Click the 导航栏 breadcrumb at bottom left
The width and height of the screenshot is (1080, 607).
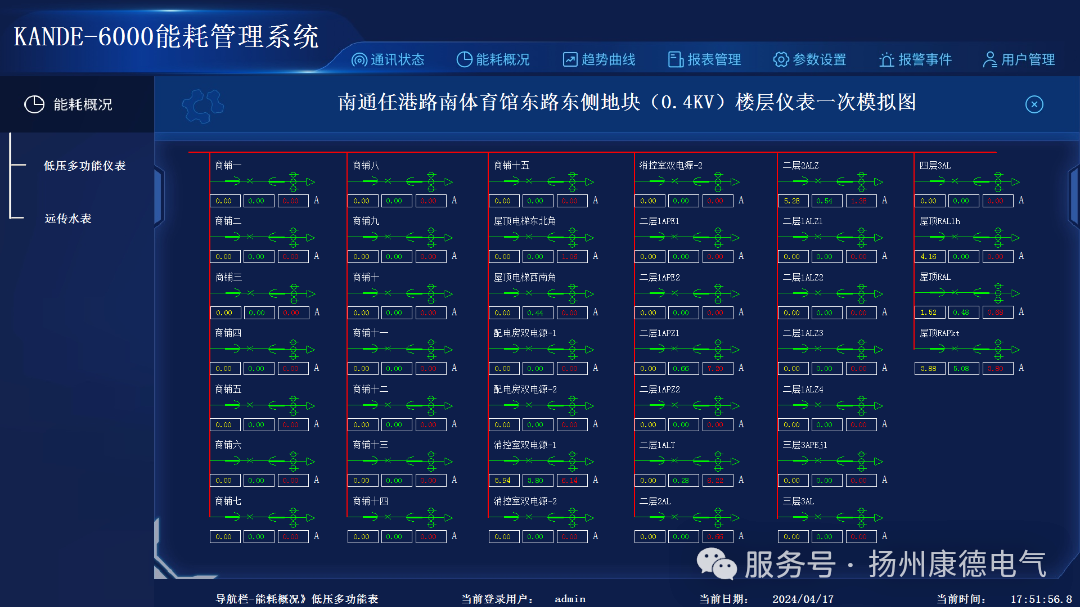(x=223, y=599)
